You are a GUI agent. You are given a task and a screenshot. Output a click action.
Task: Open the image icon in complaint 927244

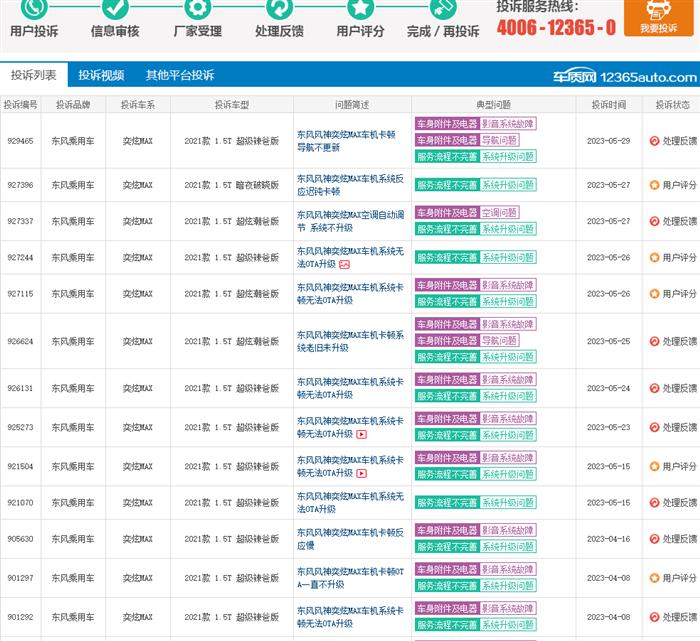click(344, 265)
